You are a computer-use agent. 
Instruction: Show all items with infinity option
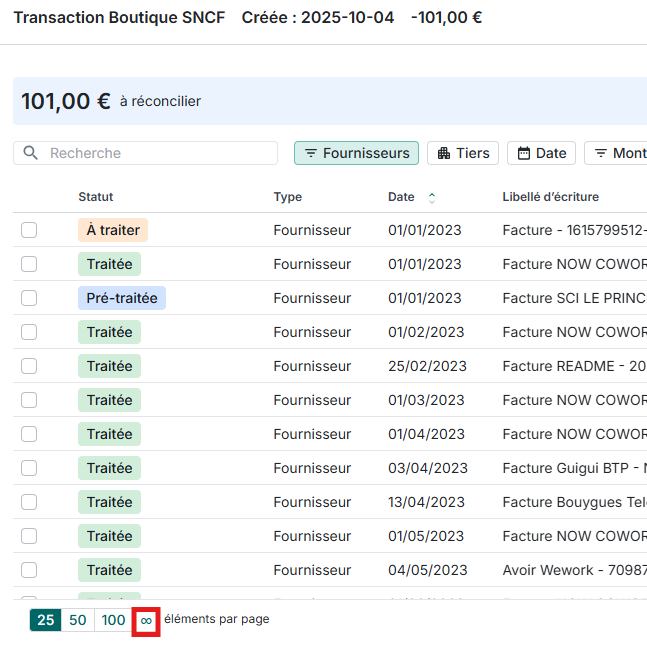[x=146, y=620]
